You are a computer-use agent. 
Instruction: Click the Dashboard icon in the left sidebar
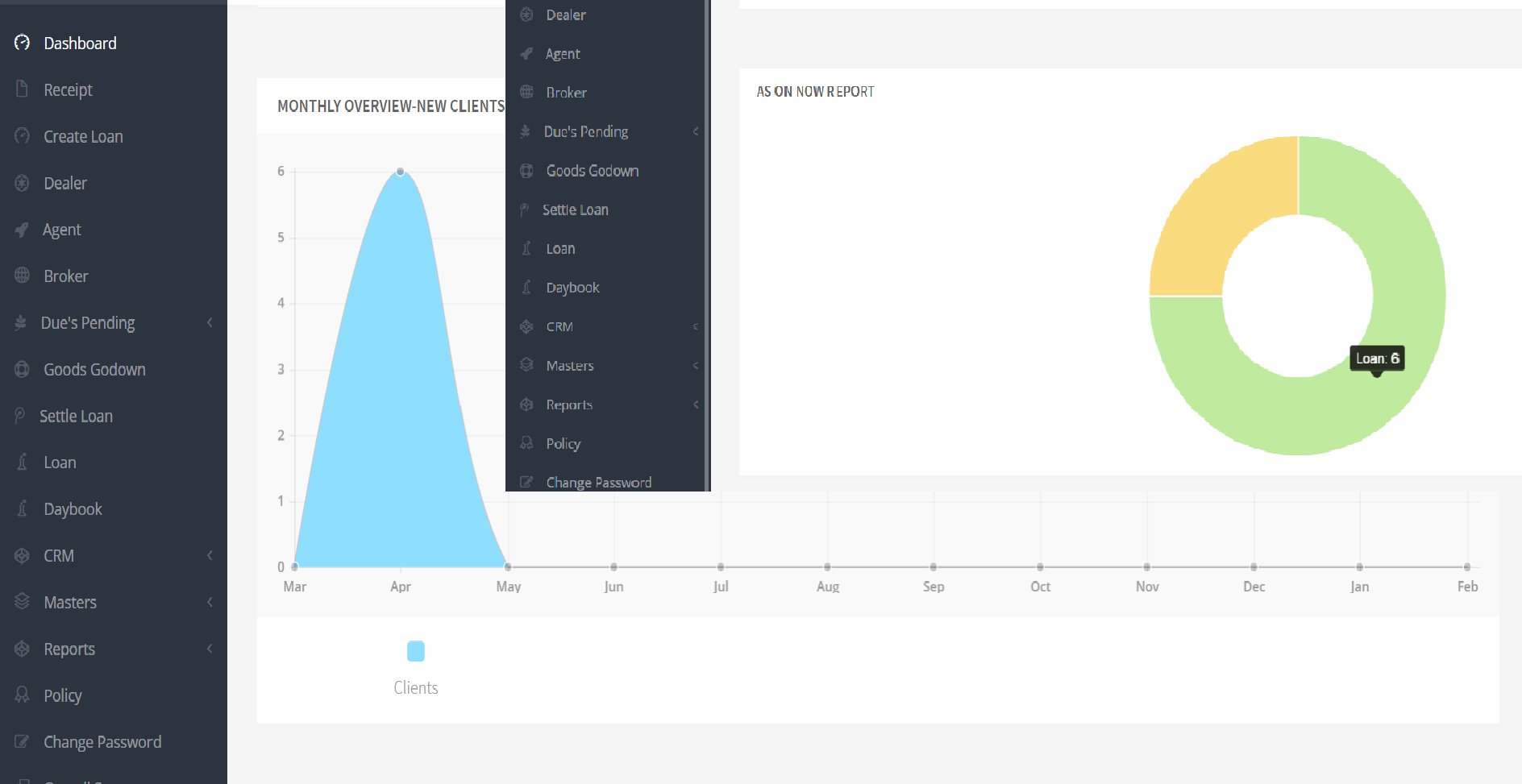[x=23, y=43]
